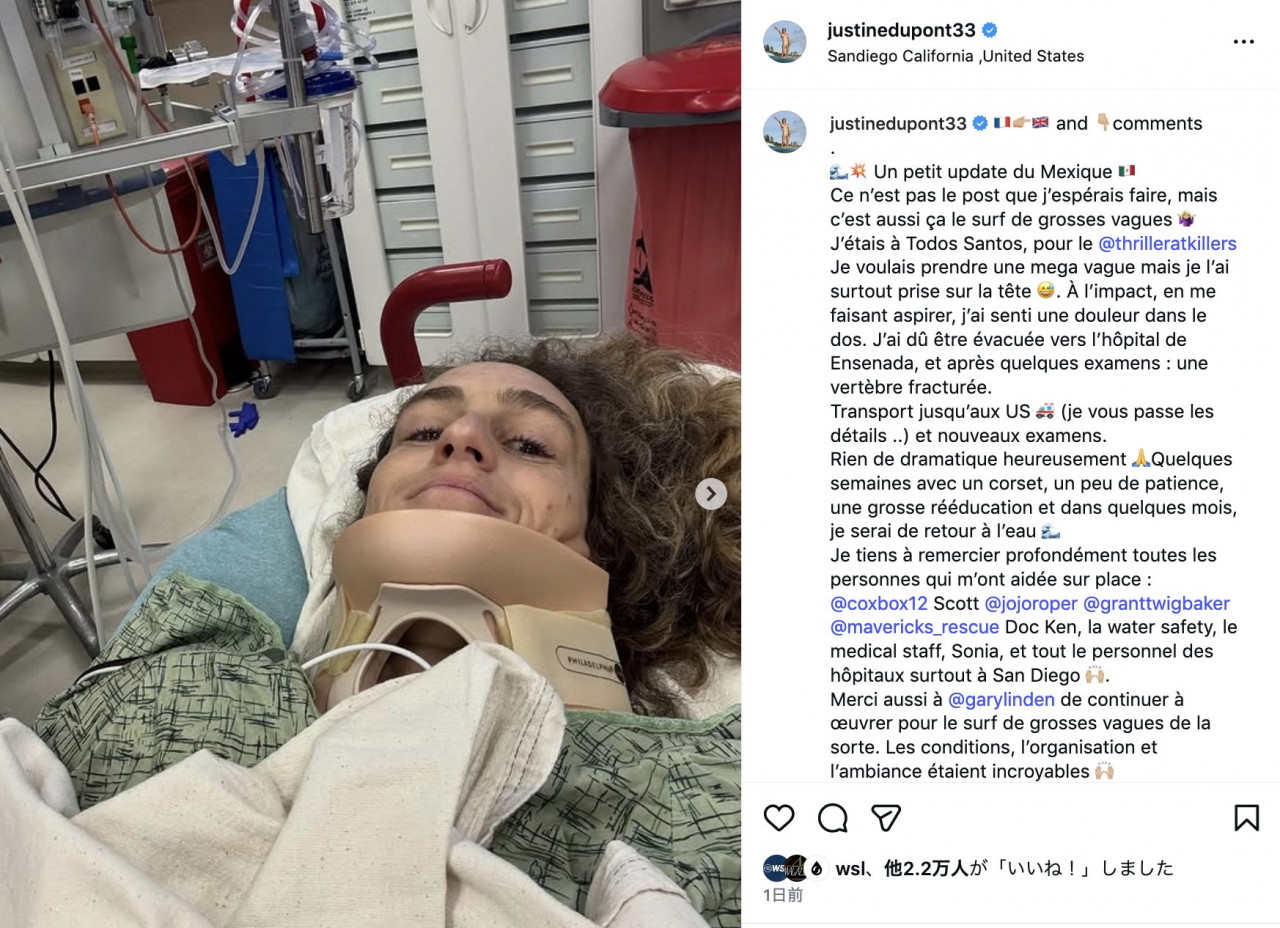Like the post with heart icon
1280x928 pixels.
point(779,818)
